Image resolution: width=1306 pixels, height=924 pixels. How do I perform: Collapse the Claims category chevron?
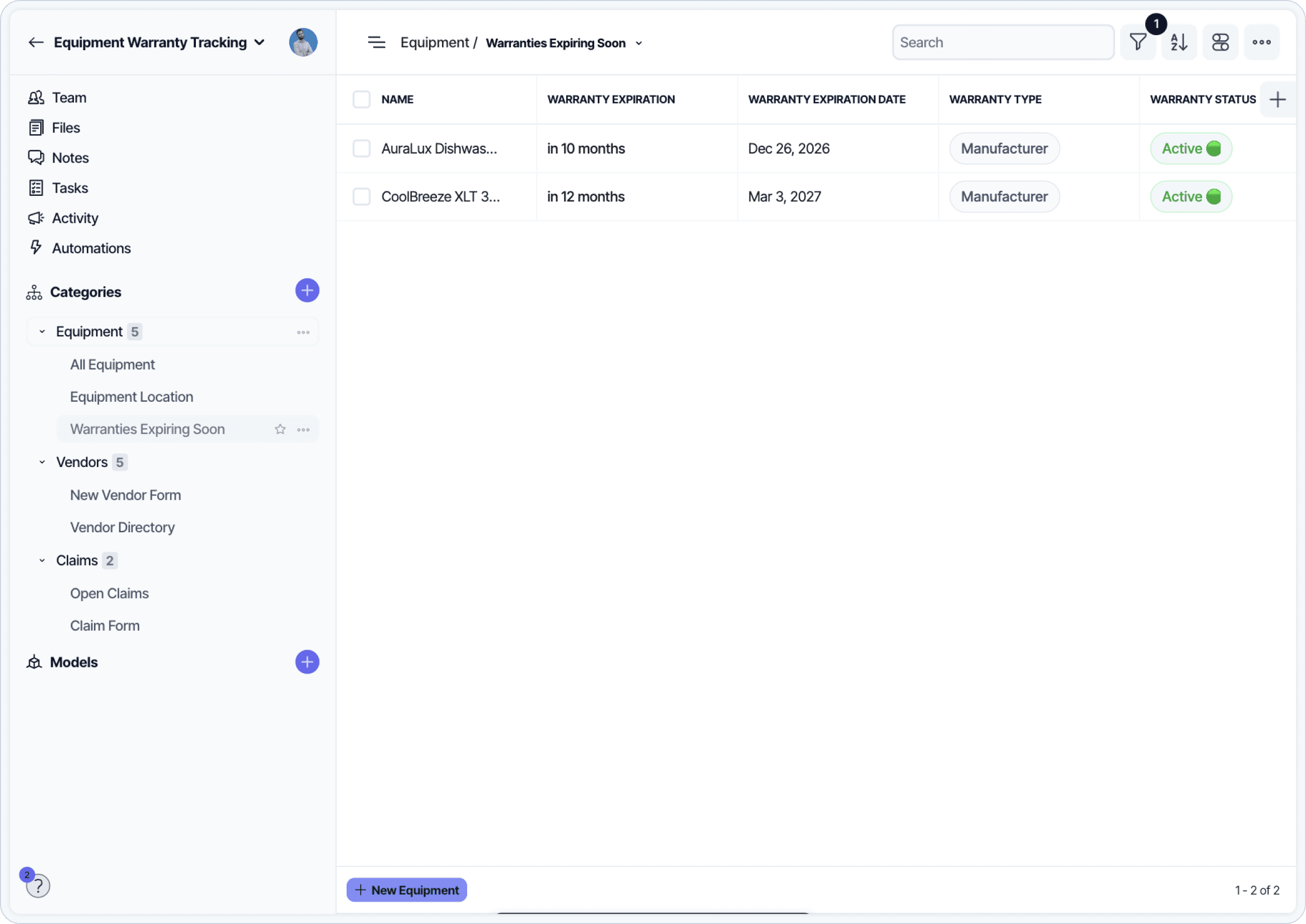point(42,560)
